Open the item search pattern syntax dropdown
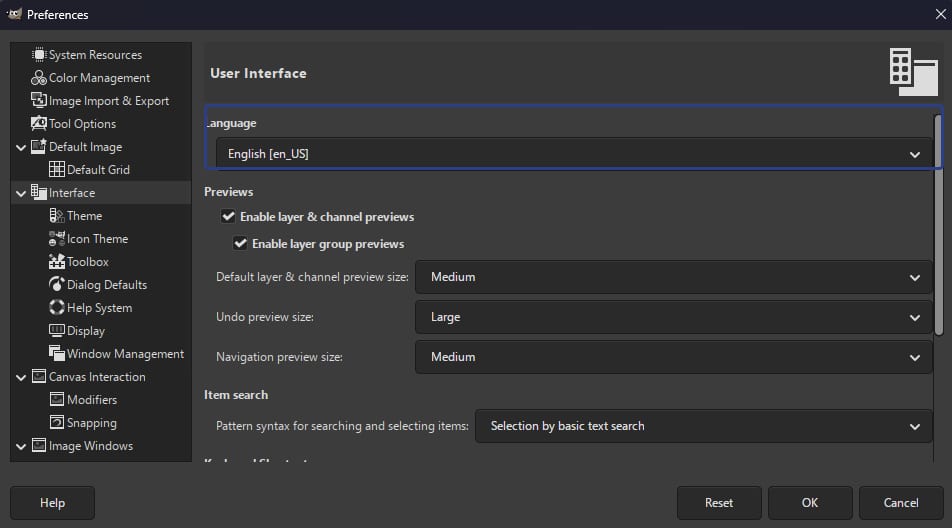 tap(703, 426)
